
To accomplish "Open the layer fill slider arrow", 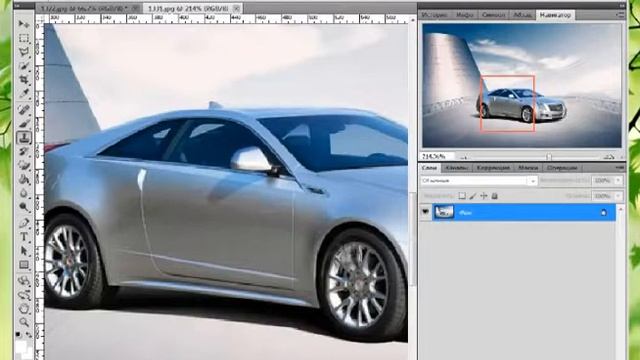I will click(x=618, y=196).
